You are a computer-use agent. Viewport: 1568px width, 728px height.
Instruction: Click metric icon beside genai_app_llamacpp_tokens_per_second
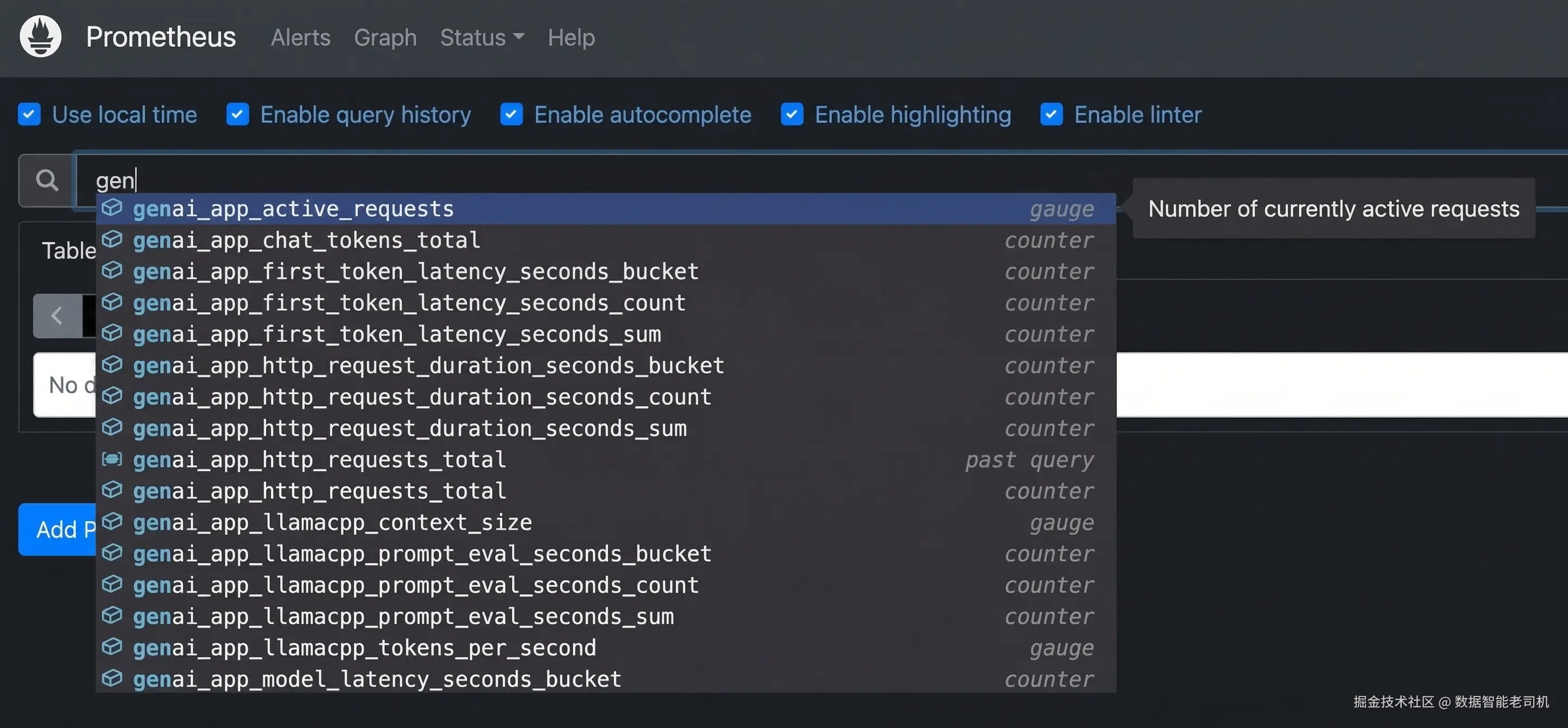click(x=112, y=647)
